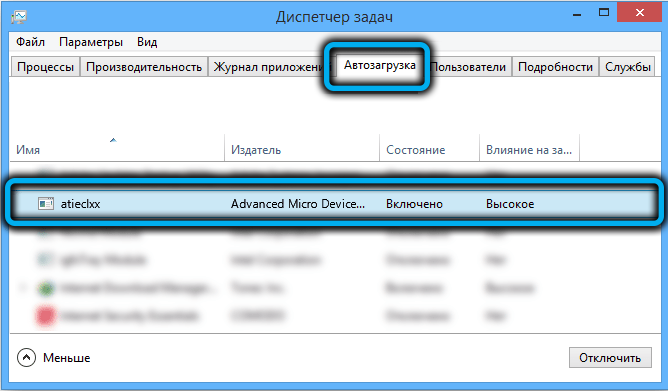Viewport: 668px width, 391px height.
Task: Sort by Влияние на запуск column
Action: 529,148
